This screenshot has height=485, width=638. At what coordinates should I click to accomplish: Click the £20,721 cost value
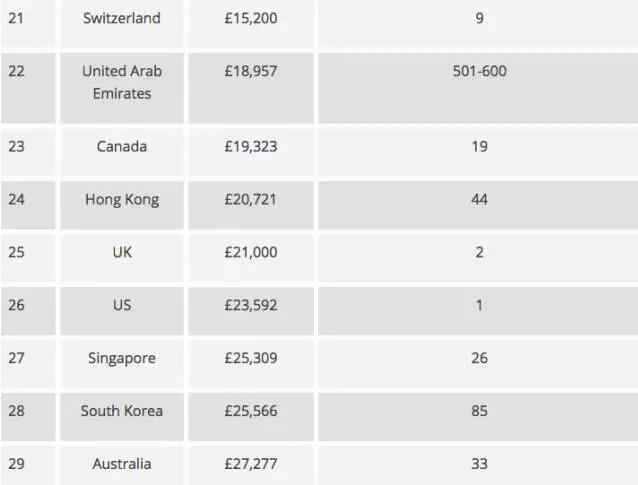point(251,199)
